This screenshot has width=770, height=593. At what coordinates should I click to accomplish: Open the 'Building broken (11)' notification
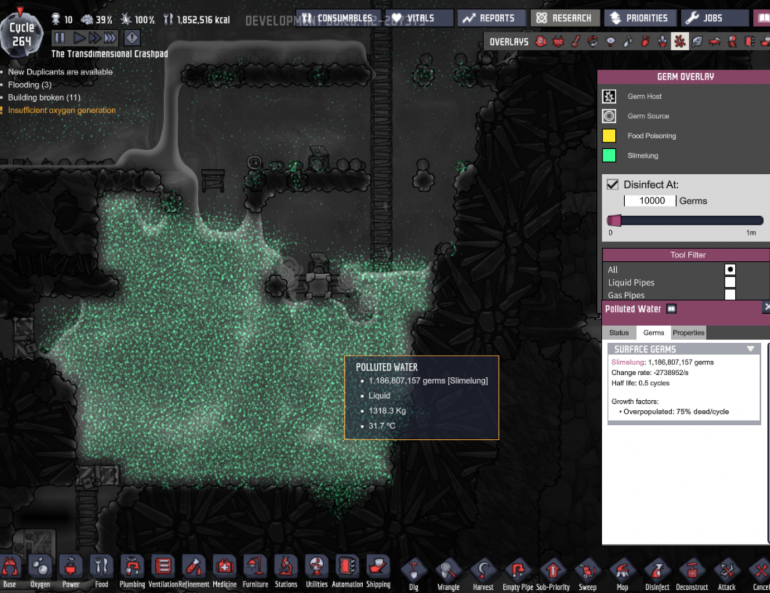pos(44,97)
